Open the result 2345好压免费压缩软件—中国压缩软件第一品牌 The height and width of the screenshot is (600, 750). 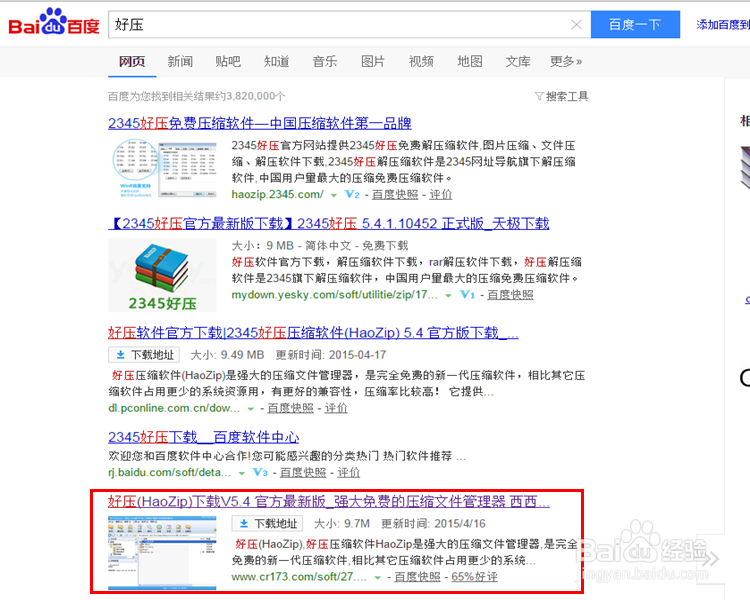click(x=260, y=123)
